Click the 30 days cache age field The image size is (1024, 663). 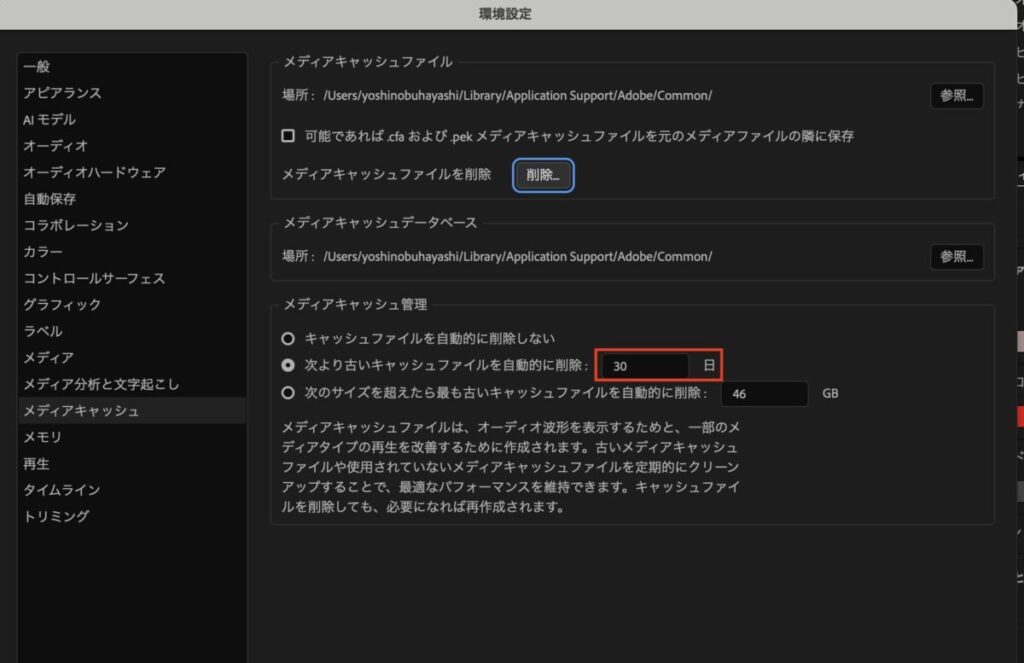click(x=645, y=367)
